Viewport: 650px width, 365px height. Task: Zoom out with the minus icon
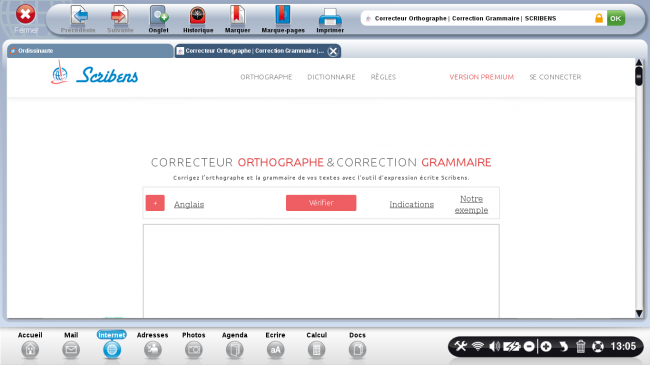tap(529, 346)
